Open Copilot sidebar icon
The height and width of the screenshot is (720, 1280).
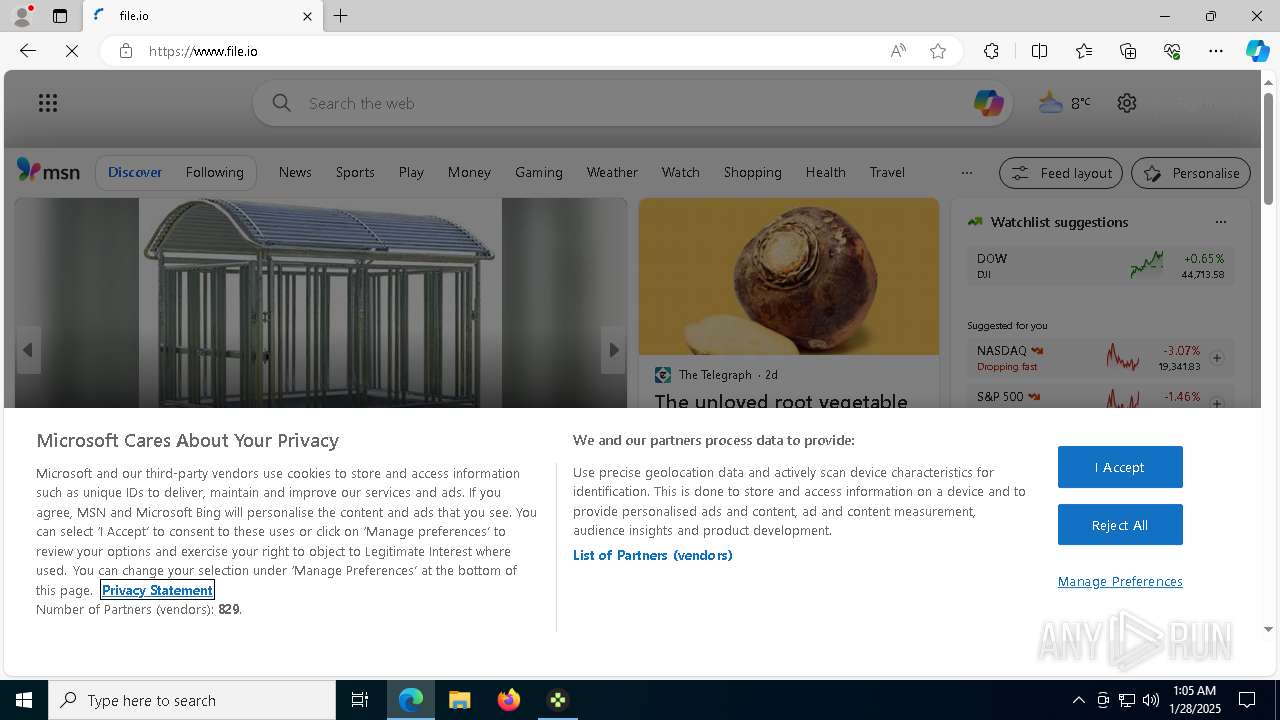(1257, 51)
